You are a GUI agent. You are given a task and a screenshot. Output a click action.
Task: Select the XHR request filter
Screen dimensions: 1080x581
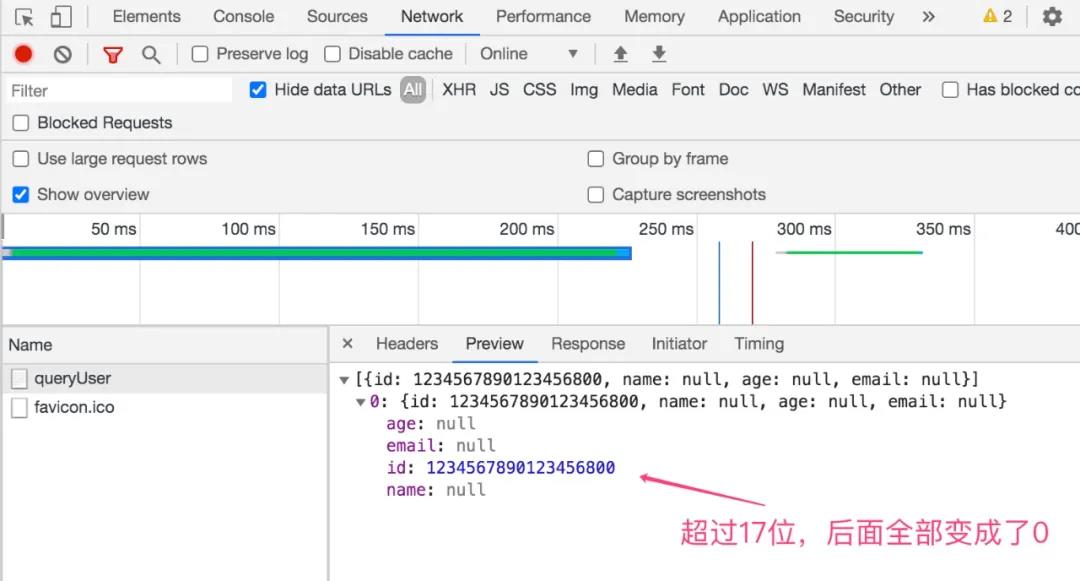459,89
